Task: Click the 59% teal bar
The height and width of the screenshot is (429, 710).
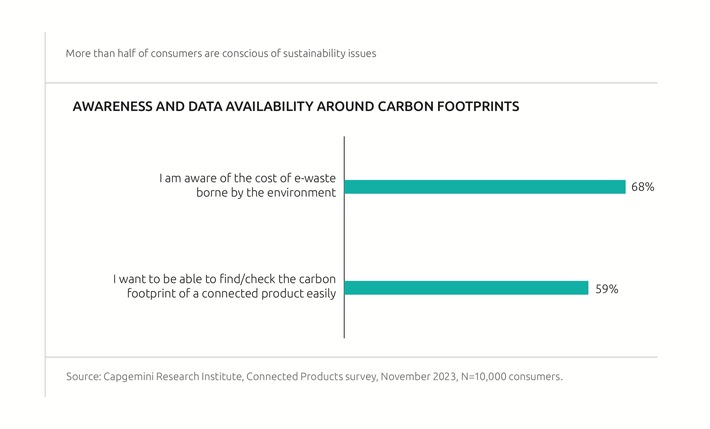Action: [x=466, y=288]
